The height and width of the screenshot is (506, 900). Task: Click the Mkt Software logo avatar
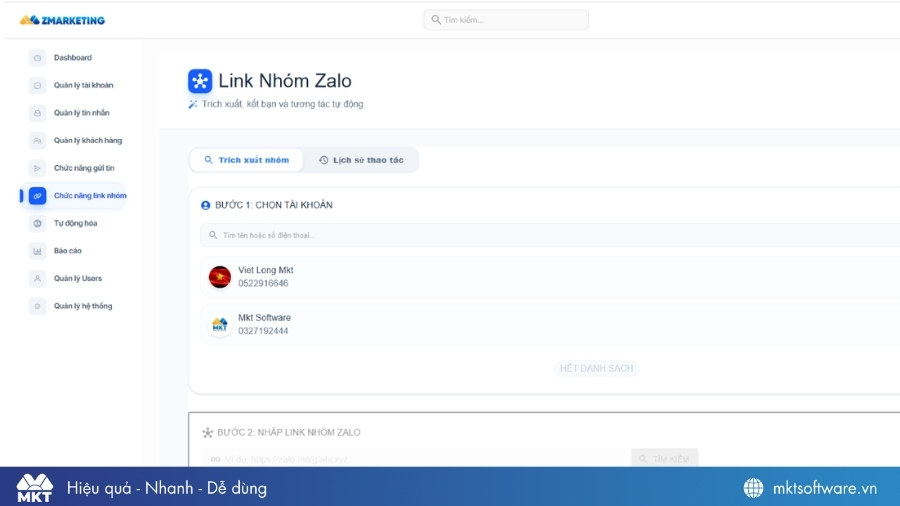coord(220,325)
